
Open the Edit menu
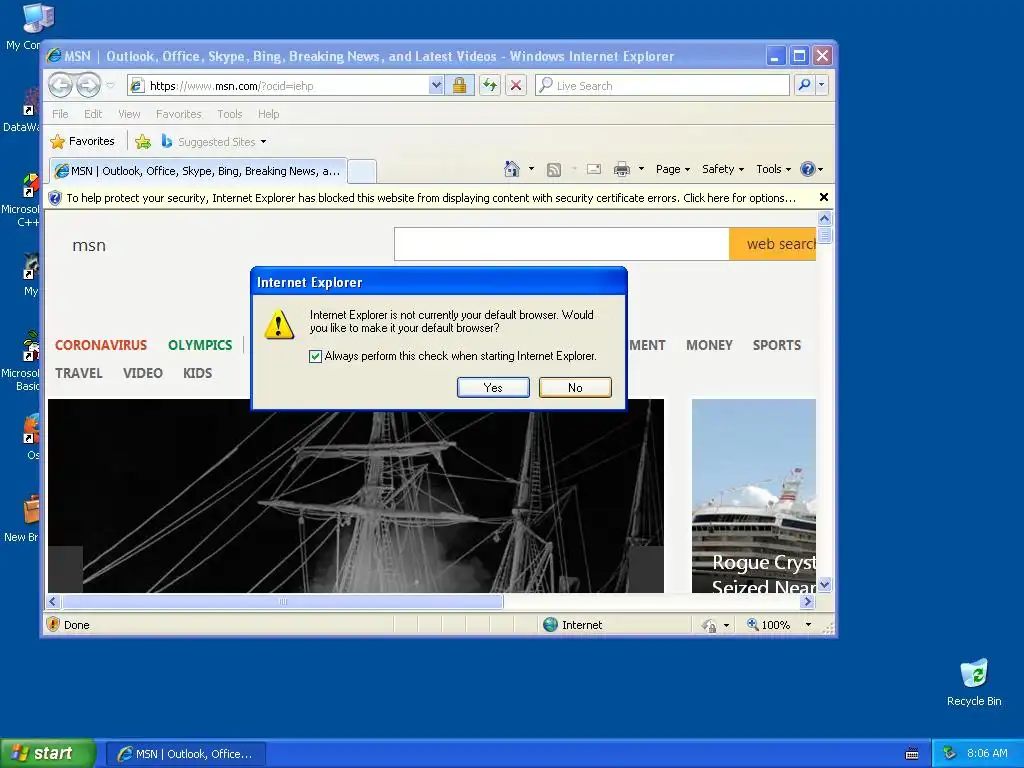pyautogui.click(x=93, y=114)
